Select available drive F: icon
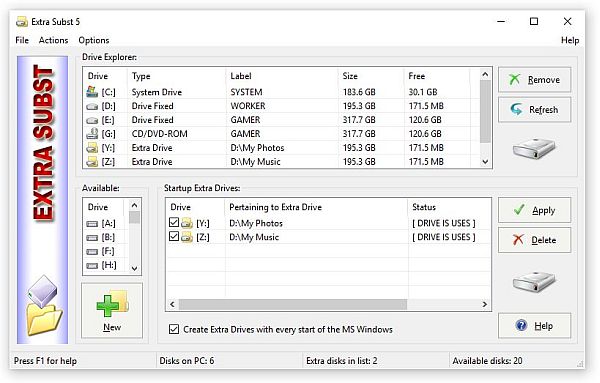Image resolution: width=600 pixels, height=383 pixels. coord(92,251)
